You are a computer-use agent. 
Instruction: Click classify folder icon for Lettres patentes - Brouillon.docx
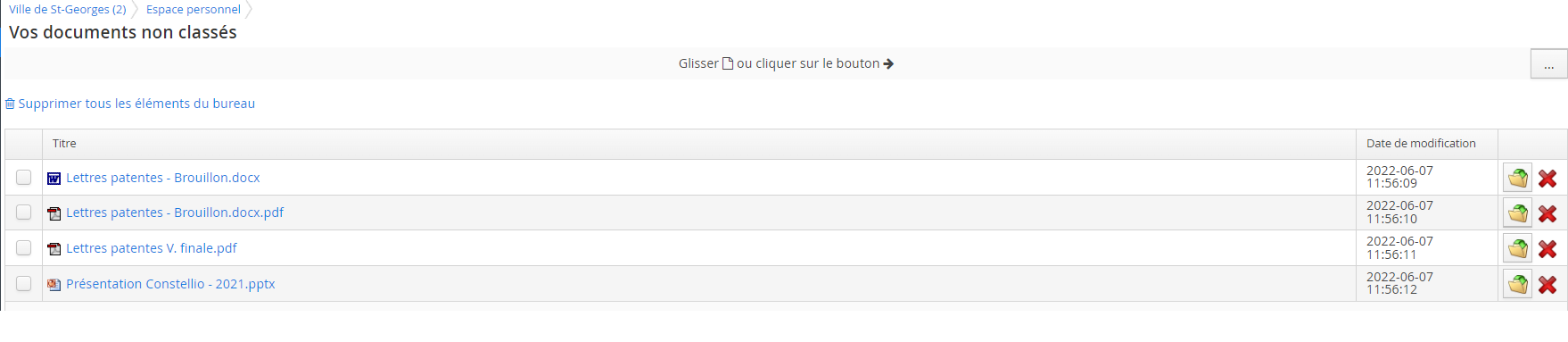click(x=1517, y=178)
